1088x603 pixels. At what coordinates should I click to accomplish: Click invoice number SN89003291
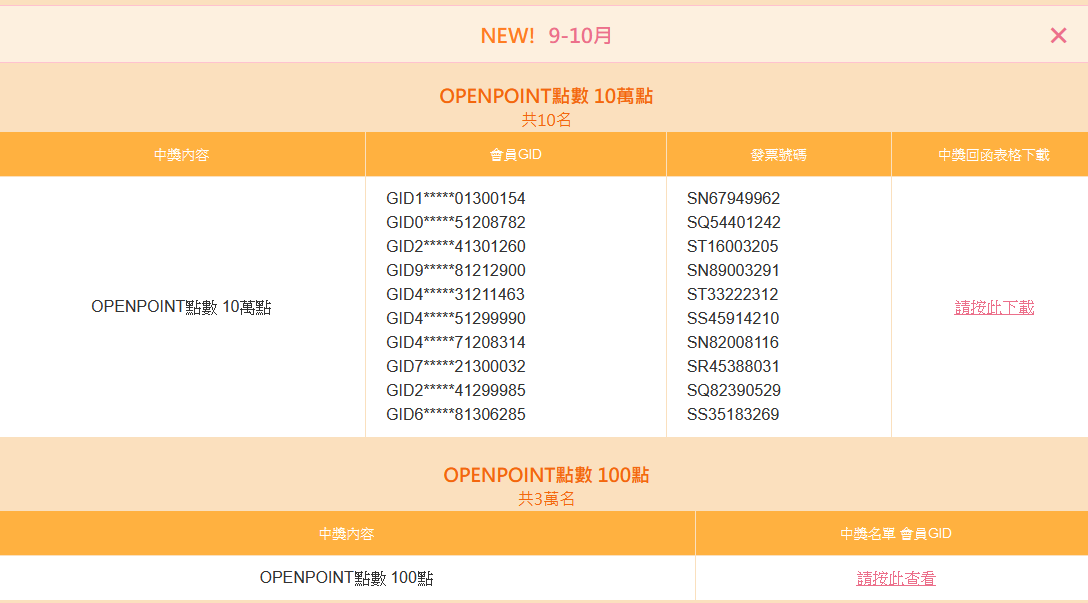(733, 270)
